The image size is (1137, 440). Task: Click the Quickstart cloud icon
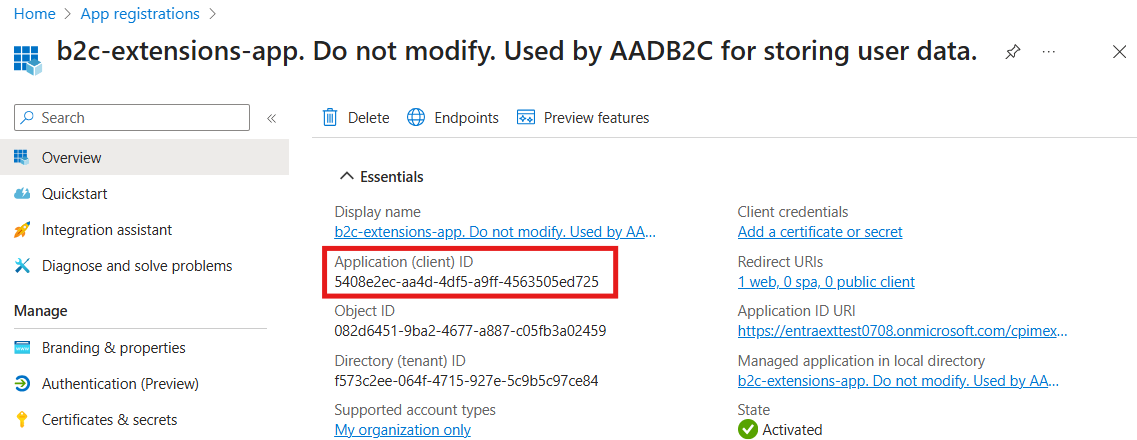(22, 194)
